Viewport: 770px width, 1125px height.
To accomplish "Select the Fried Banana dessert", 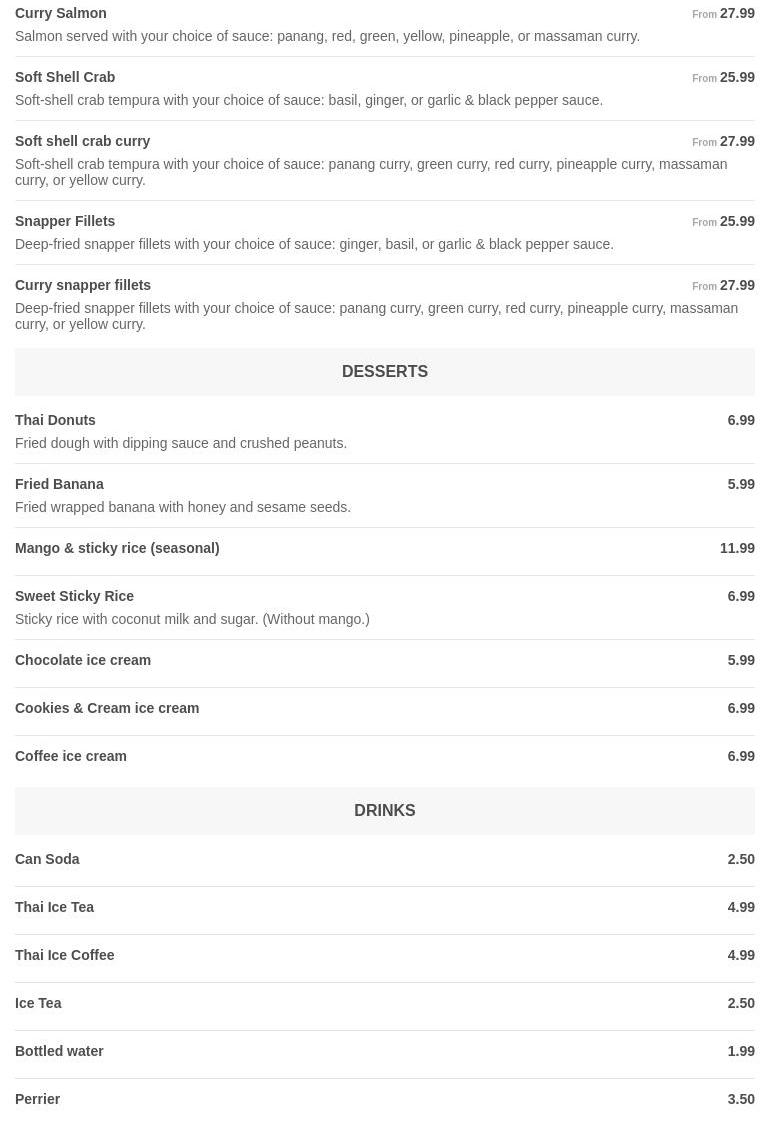I will click(x=60, y=484).
